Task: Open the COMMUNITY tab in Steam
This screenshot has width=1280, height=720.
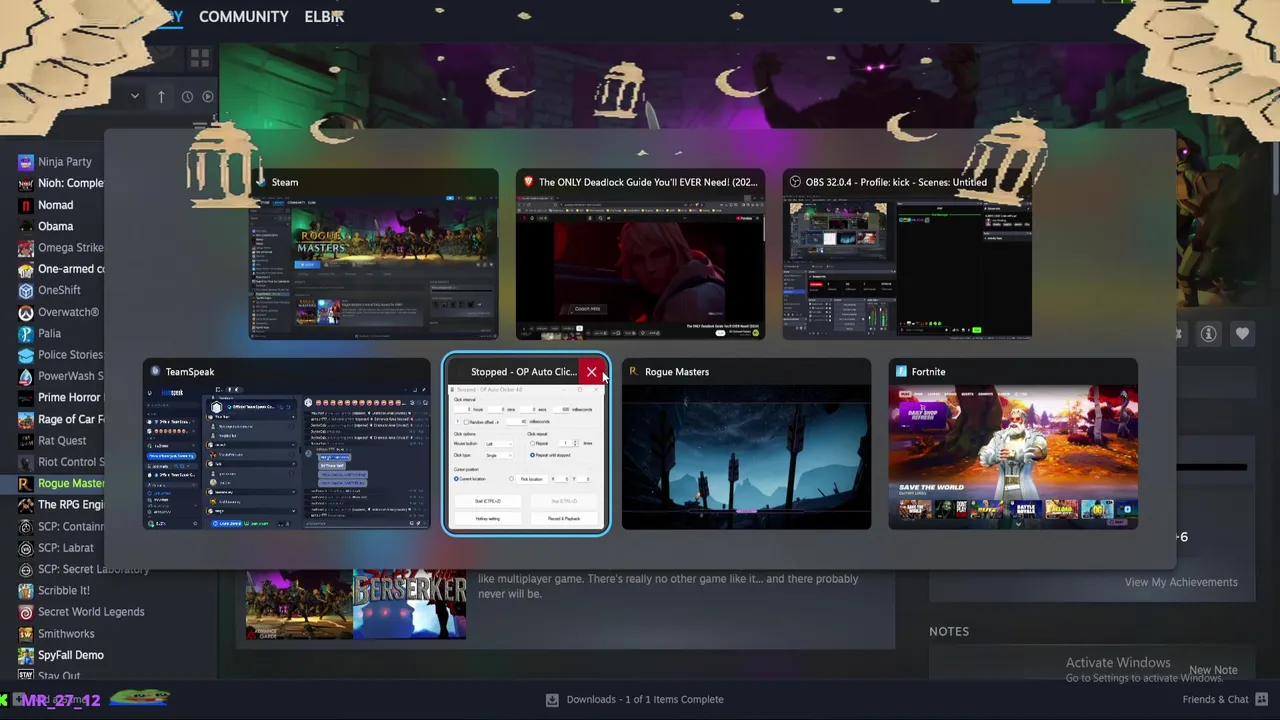Action: point(243,16)
